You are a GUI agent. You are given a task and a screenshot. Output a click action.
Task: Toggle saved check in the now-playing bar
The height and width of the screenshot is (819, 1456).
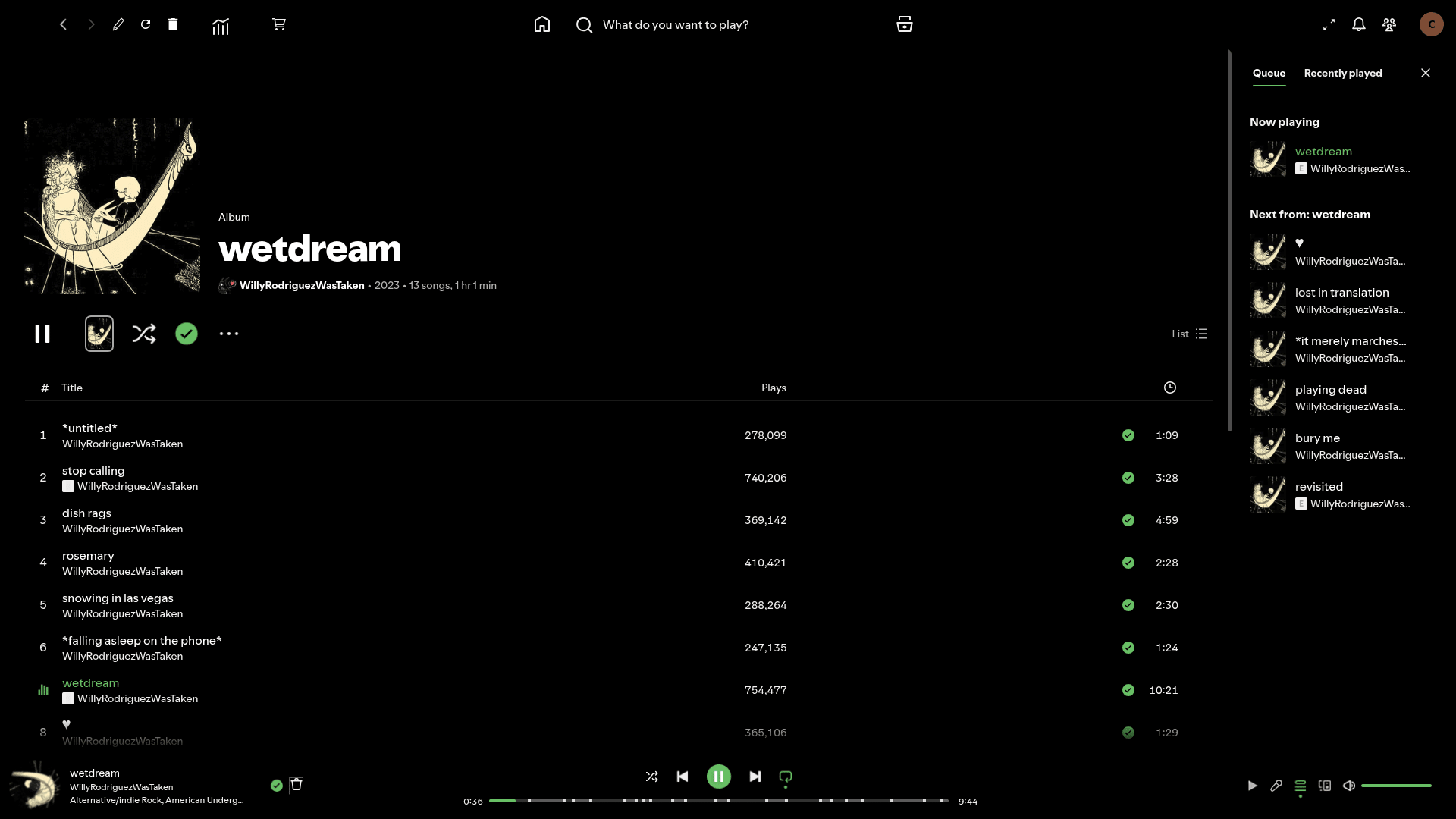[277, 786]
